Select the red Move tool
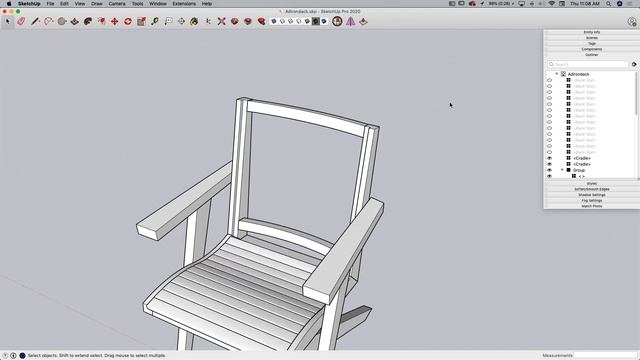Image resolution: width=640 pixels, height=360 pixels. click(115, 21)
